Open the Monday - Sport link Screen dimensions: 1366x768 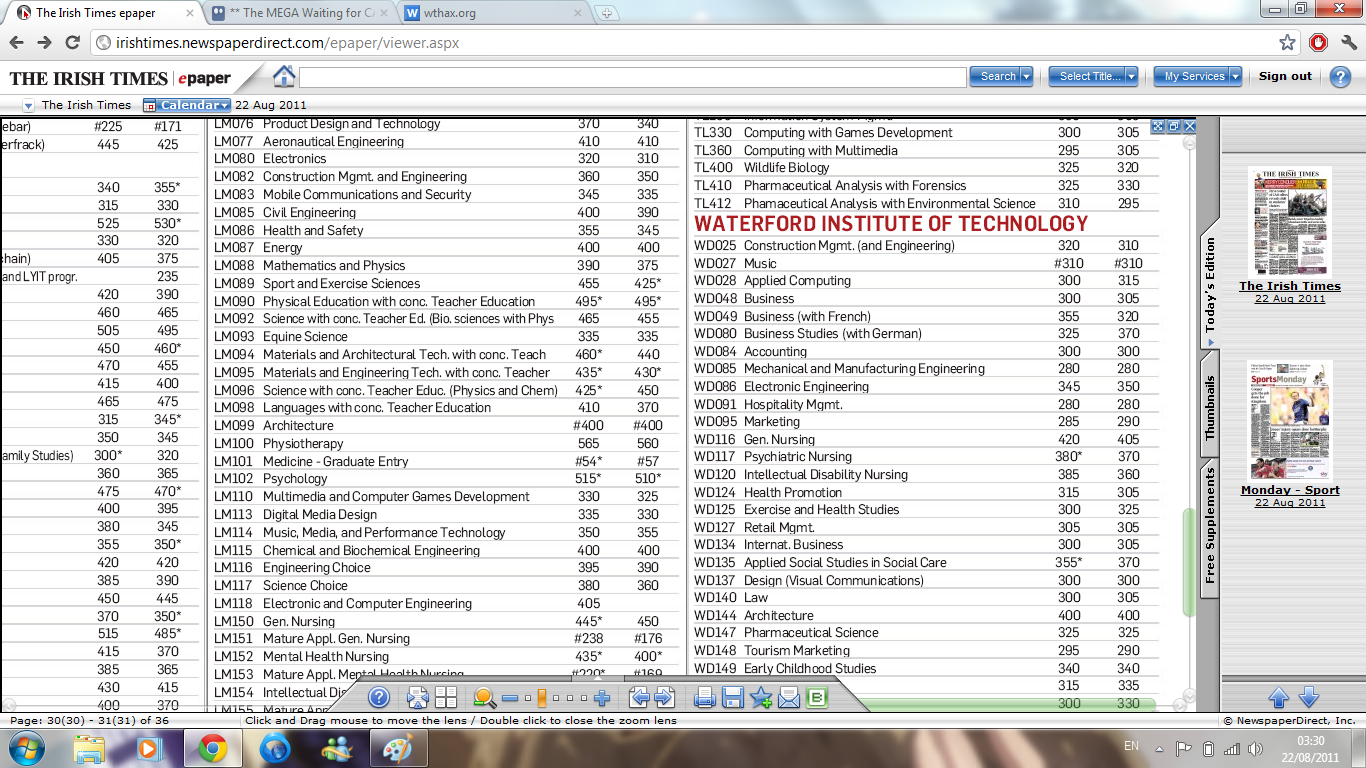pos(1290,490)
